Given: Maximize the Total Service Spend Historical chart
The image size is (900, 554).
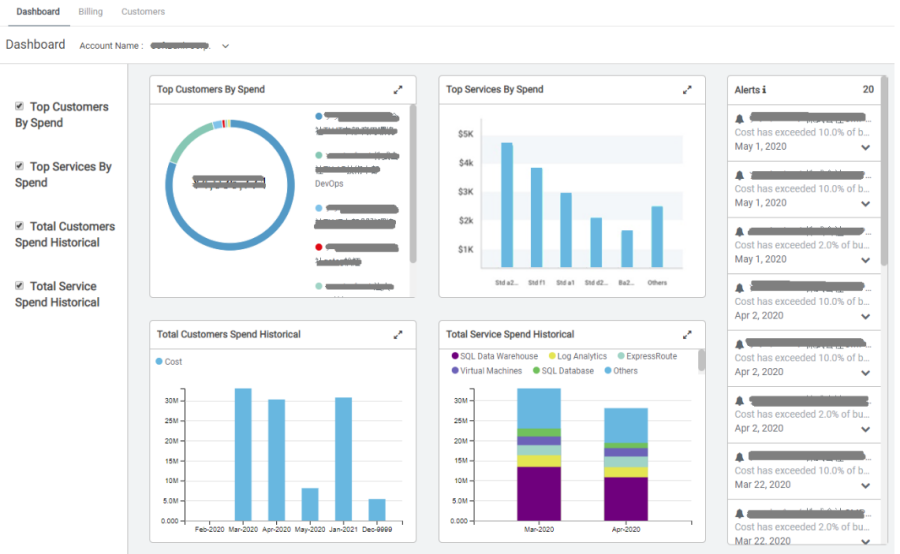Looking at the screenshot, I should coord(687,335).
